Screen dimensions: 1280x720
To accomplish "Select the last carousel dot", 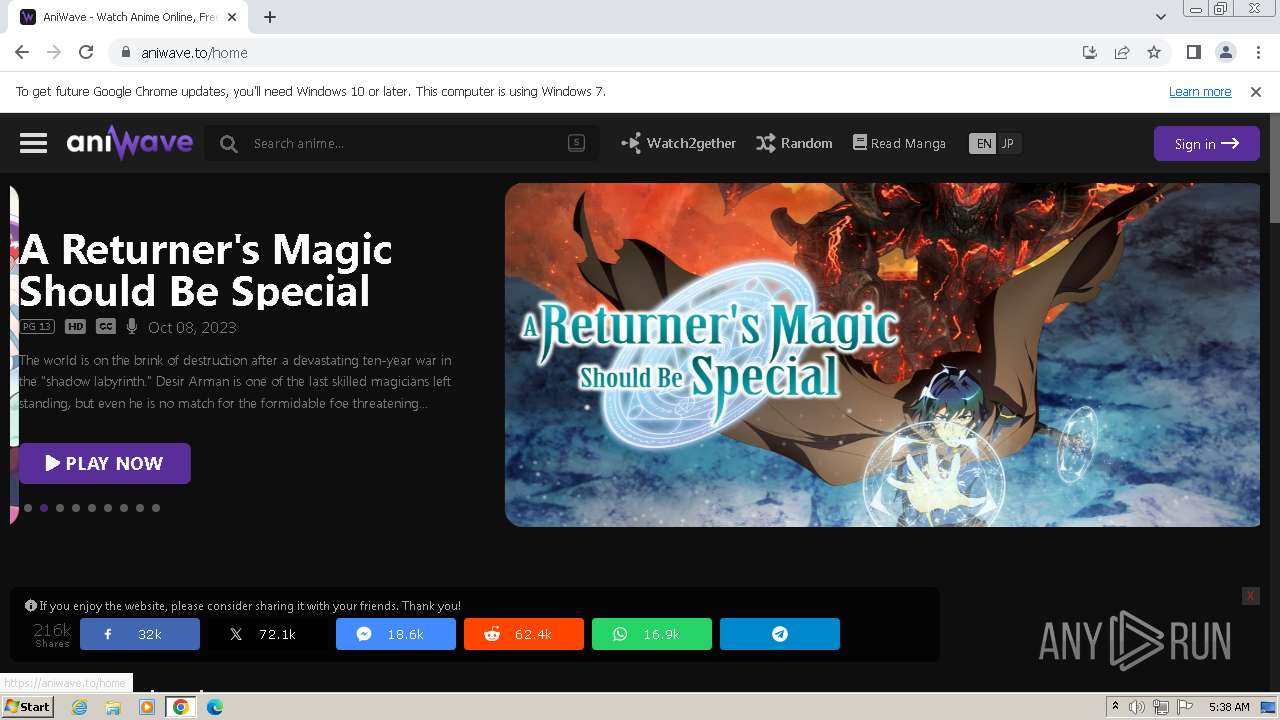I will (x=156, y=508).
